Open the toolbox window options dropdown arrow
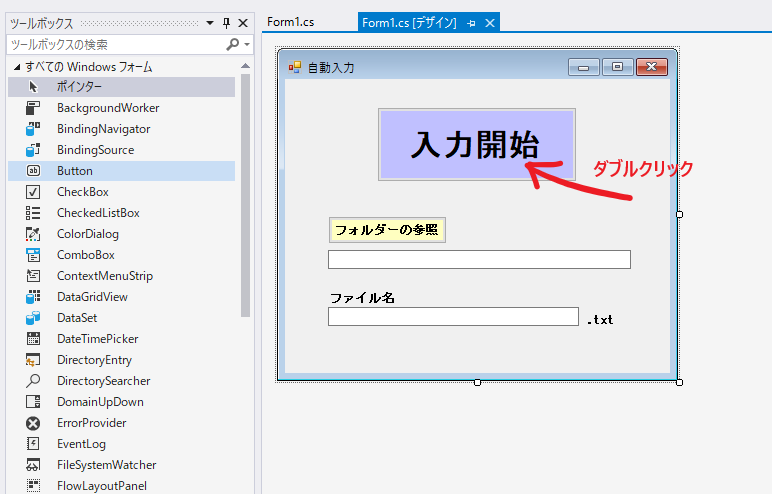The width and height of the screenshot is (772, 494). (x=210, y=23)
